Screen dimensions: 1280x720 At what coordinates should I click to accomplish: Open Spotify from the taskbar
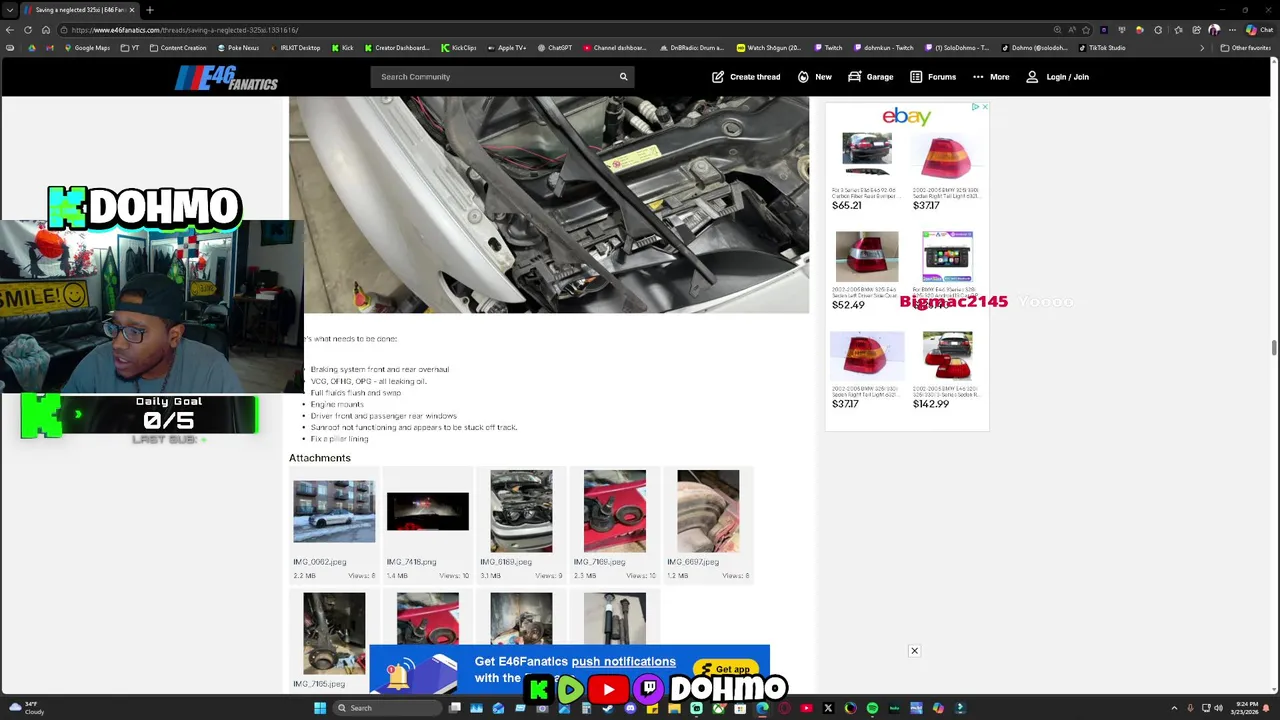point(872,708)
